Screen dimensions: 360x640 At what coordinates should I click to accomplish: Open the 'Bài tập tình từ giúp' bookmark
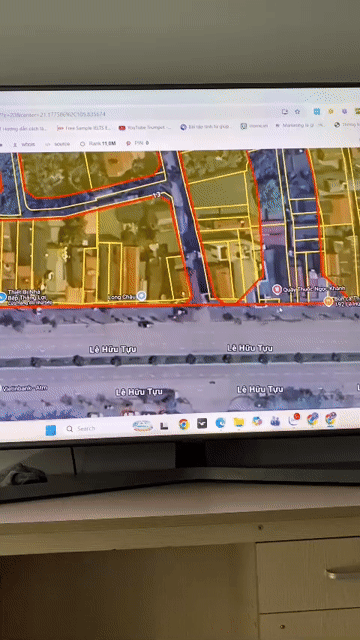coord(206,127)
